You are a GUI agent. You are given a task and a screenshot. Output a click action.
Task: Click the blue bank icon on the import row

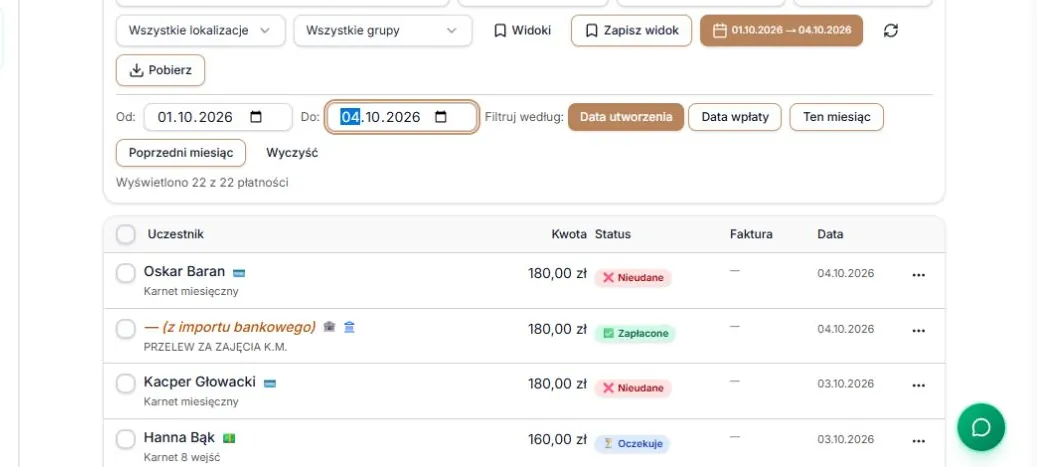[x=349, y=327]
